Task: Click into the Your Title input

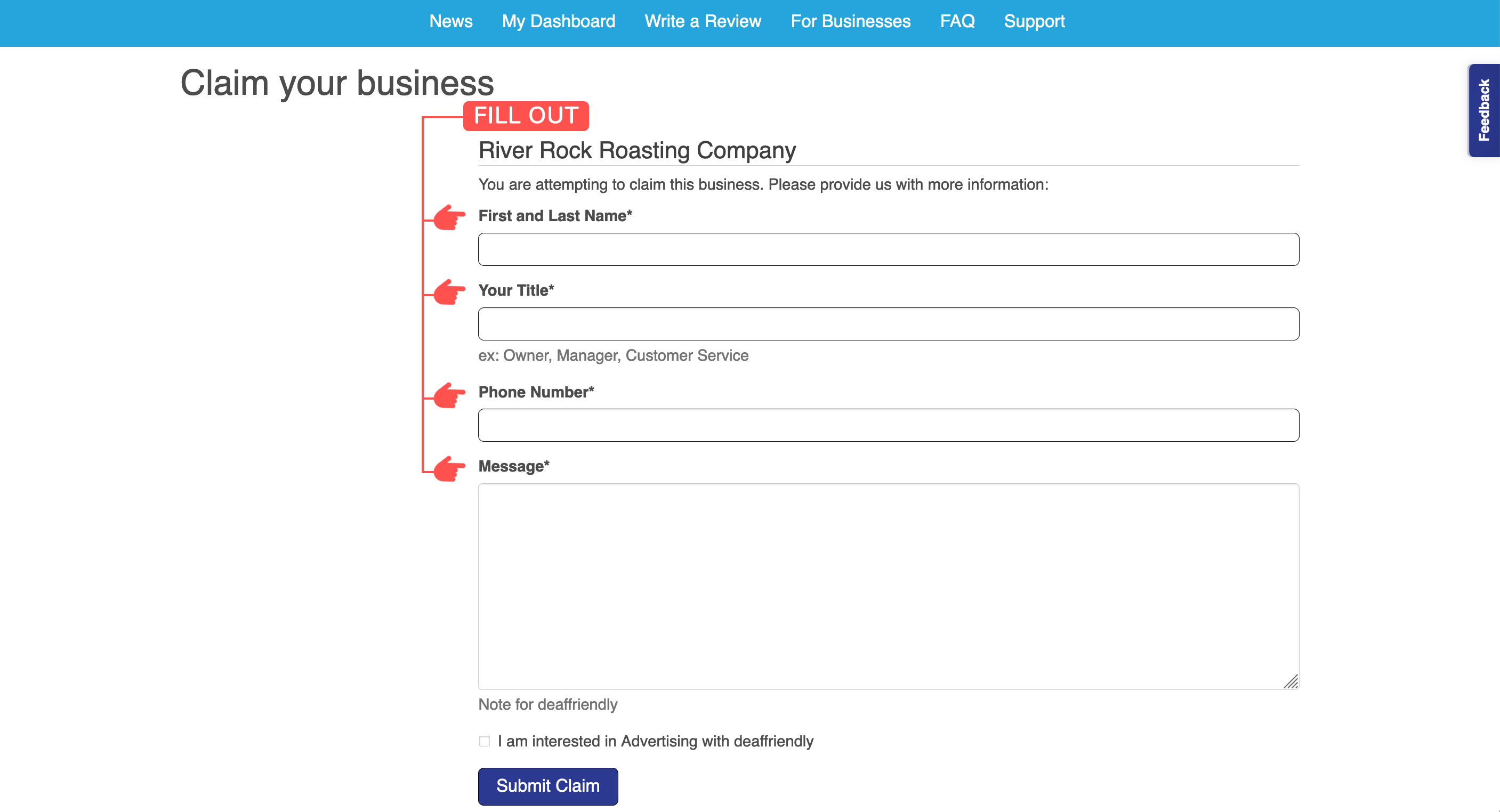Action: click(x=888, y=323)
